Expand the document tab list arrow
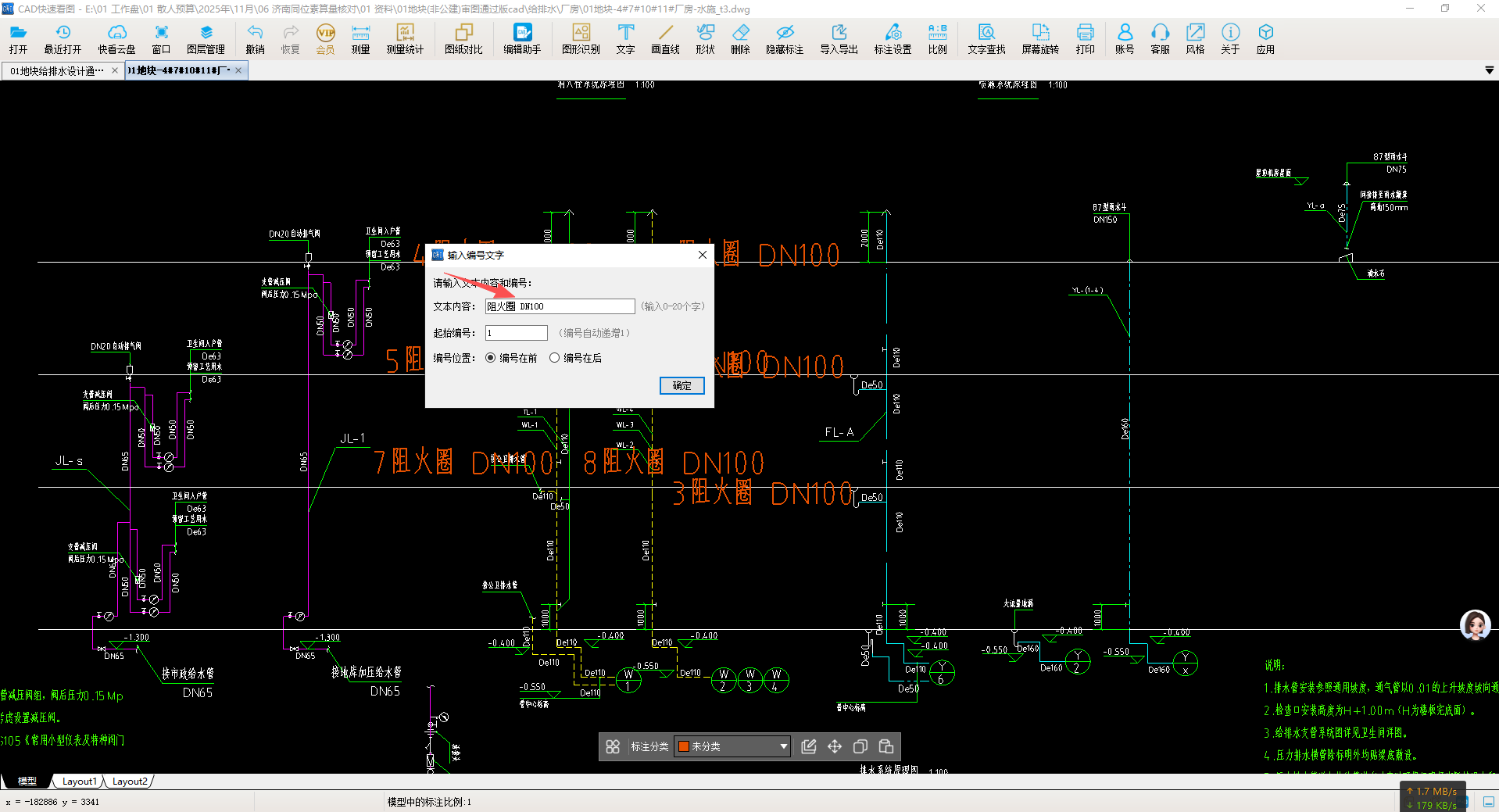Screen dimensions: 1499x812 point(1489,70)
